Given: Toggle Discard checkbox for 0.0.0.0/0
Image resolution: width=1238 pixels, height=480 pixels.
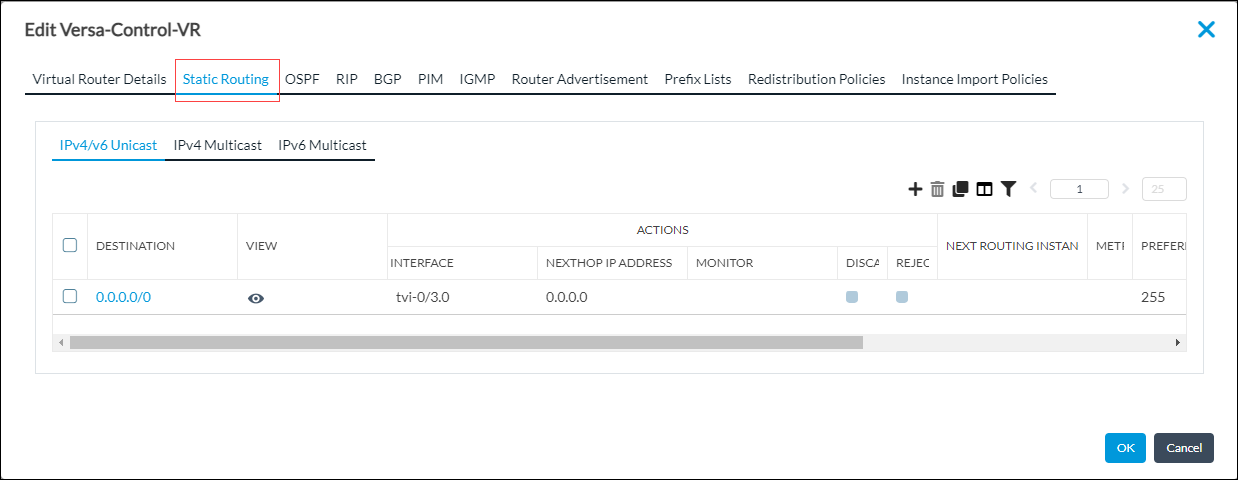Looking at the screenshot, I should (x=852, y=297).
